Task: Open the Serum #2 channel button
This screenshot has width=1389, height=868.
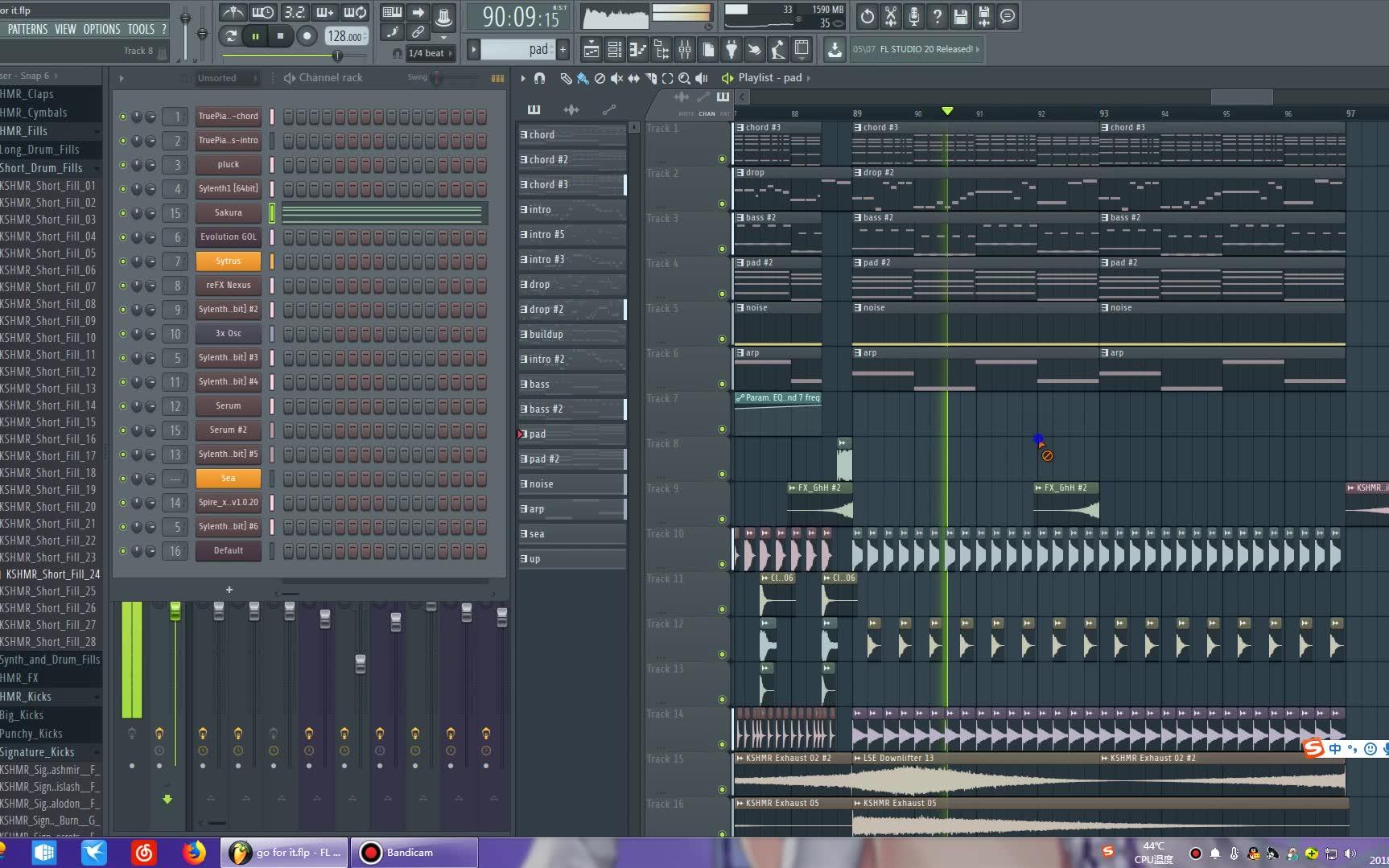Action: (229, 430)
